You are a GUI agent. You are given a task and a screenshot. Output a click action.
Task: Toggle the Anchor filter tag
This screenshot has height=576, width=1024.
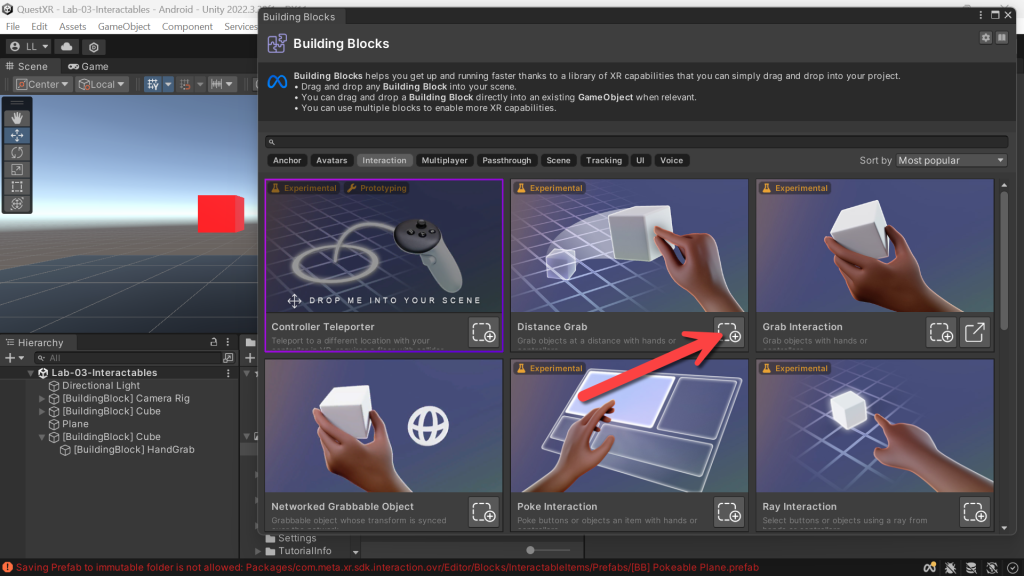pyautogui.click(x=287, y=161)
